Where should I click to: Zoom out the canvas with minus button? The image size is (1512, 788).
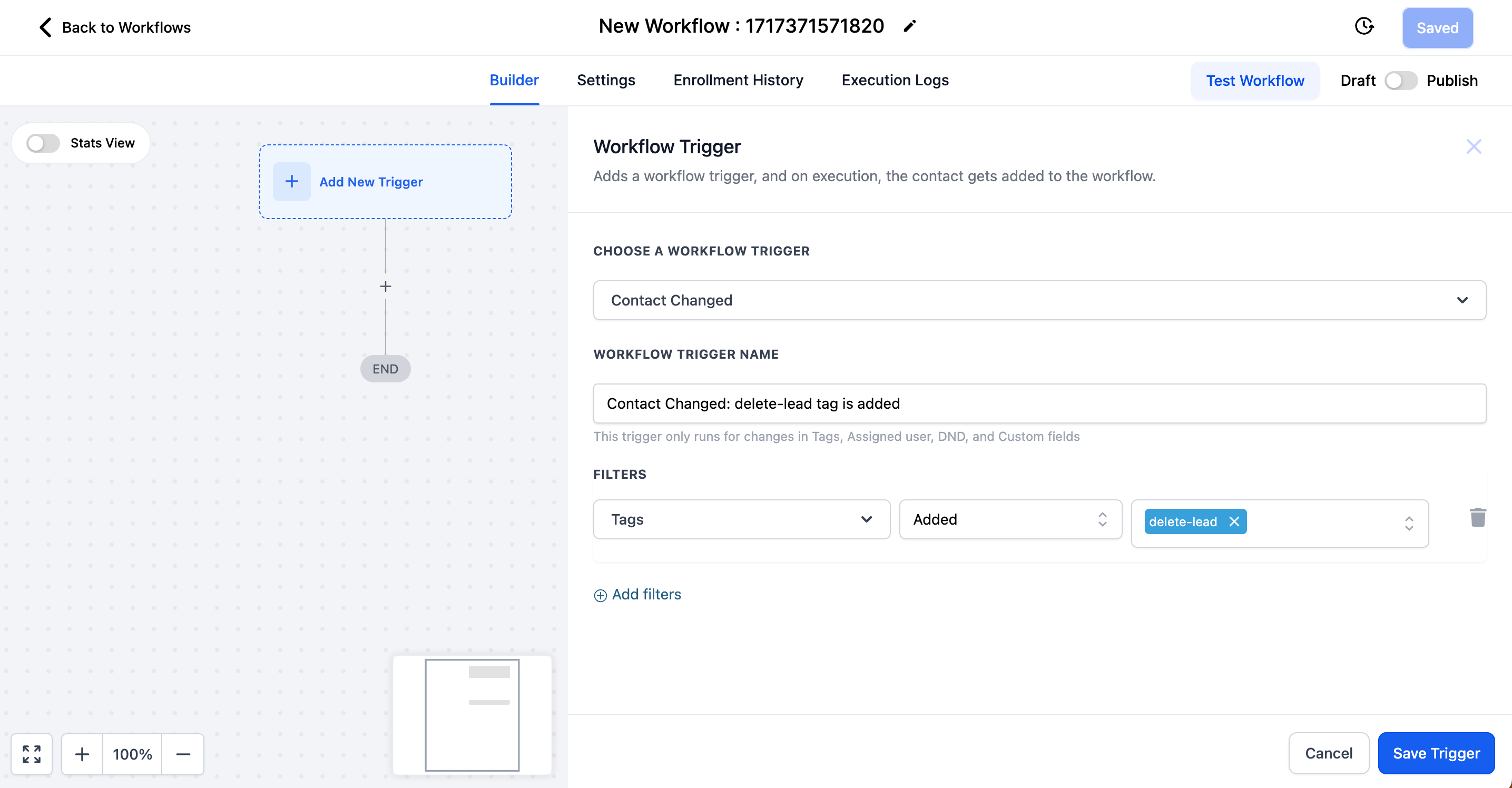coord(183,754)
